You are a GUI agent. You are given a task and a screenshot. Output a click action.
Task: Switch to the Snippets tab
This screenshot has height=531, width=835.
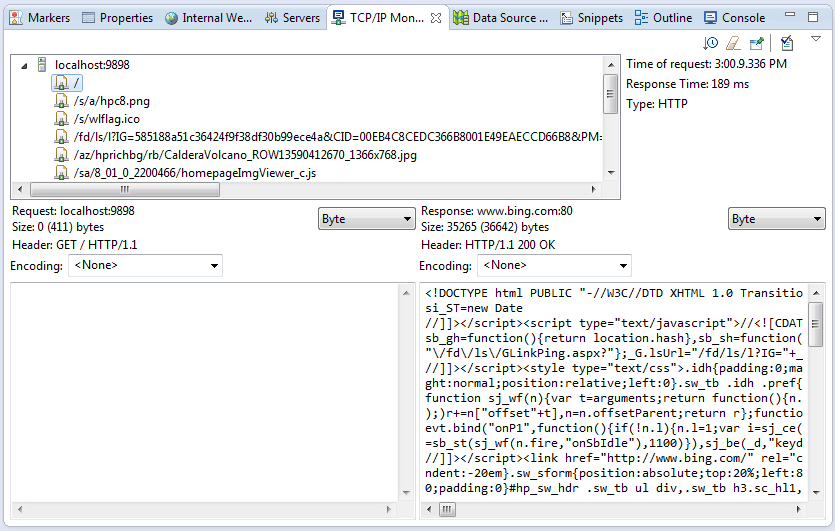(x=591, y=18)
